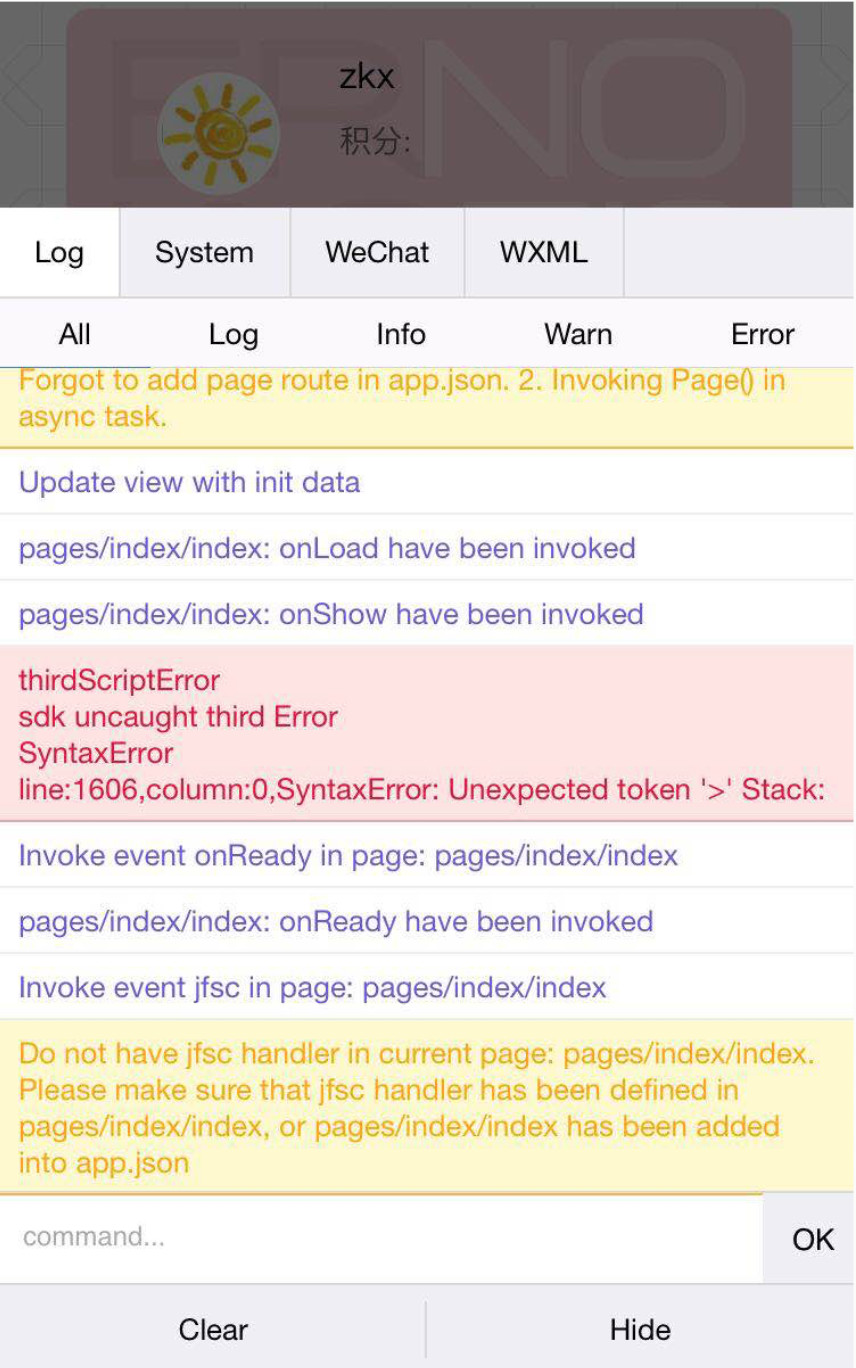Switch to the System tab
The image size is (856, 1368).
pos(204,252)
